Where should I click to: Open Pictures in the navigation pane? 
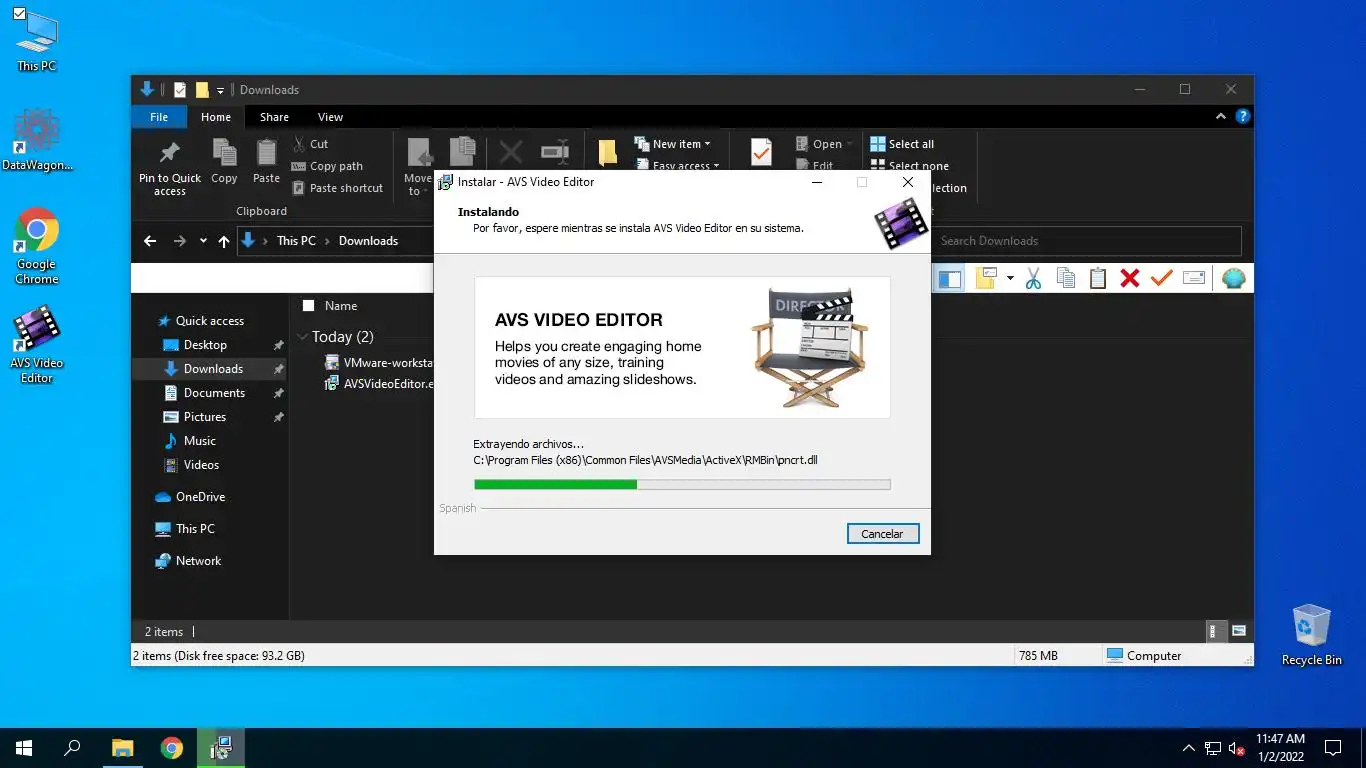click(205, 417)
